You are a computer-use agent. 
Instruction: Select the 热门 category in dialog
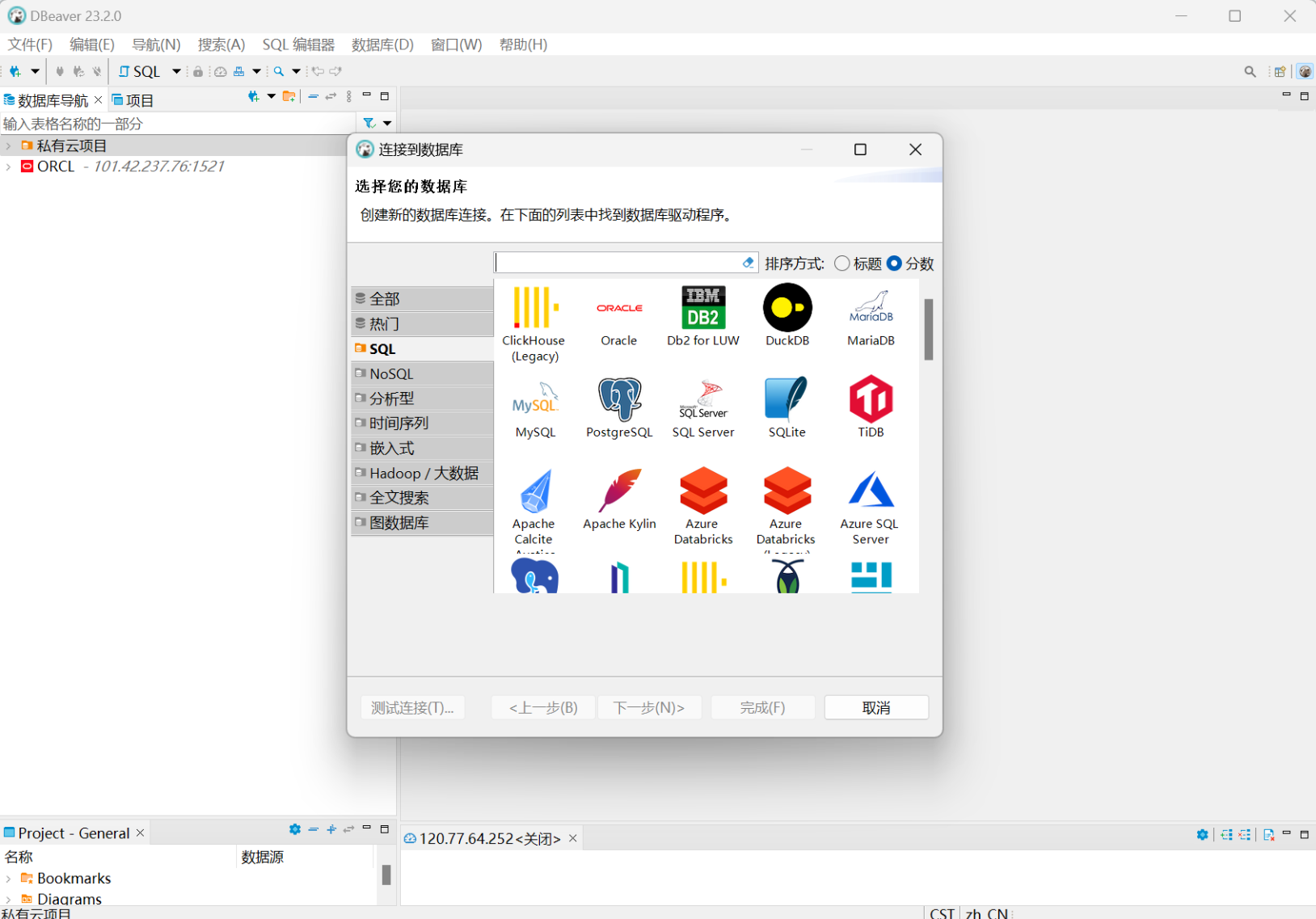click(x=422, y=323)
